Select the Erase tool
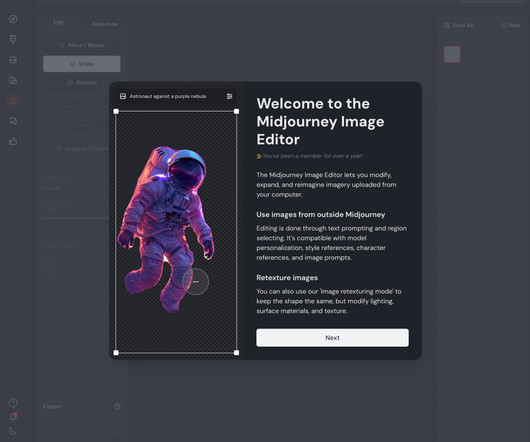 point(81,64)
